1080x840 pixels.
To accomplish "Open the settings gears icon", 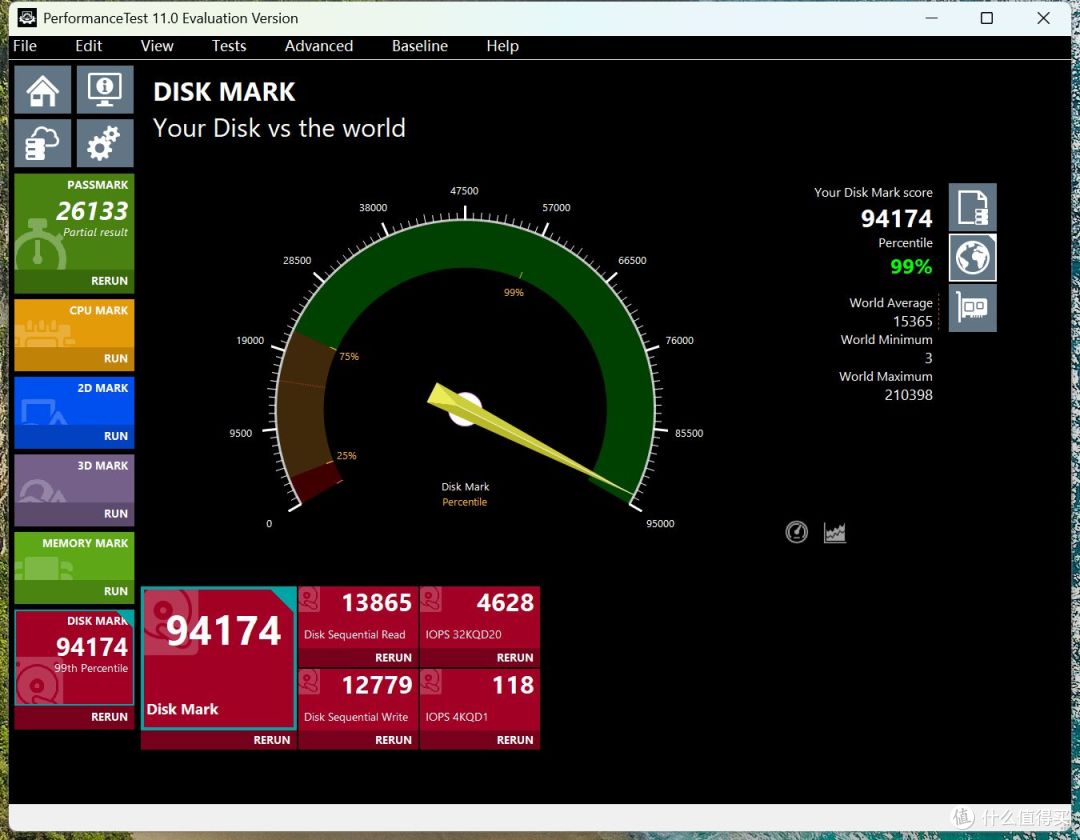I will coord(105,143).
